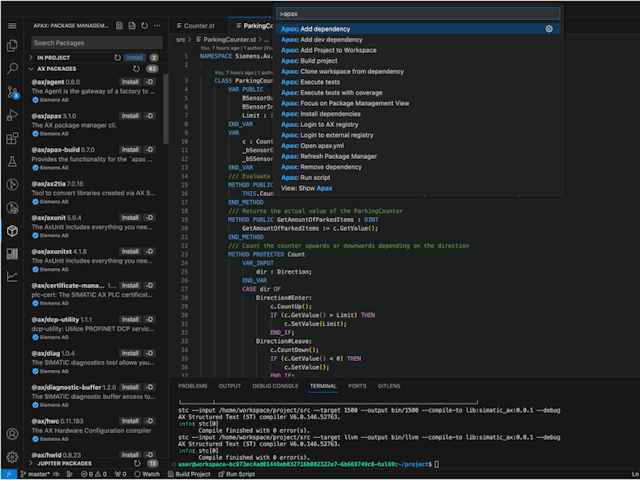
Task: Click blue Install button in IN PROJECT row
Action: click(134, 58)
